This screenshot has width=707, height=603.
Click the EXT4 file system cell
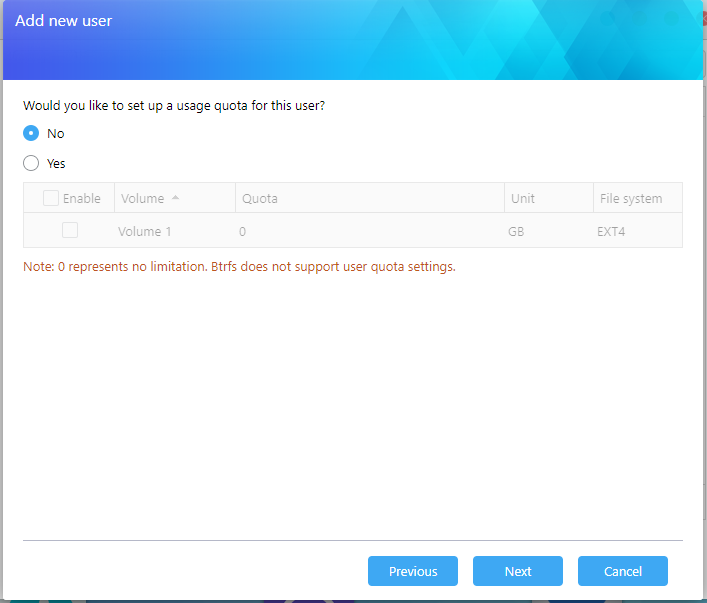click(611, 232)
